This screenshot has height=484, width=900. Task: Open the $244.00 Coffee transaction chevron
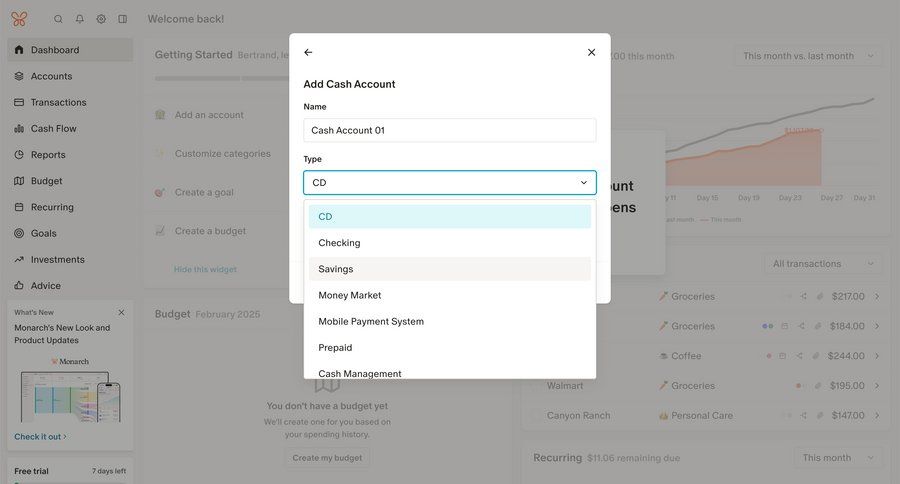click(877, 356)
